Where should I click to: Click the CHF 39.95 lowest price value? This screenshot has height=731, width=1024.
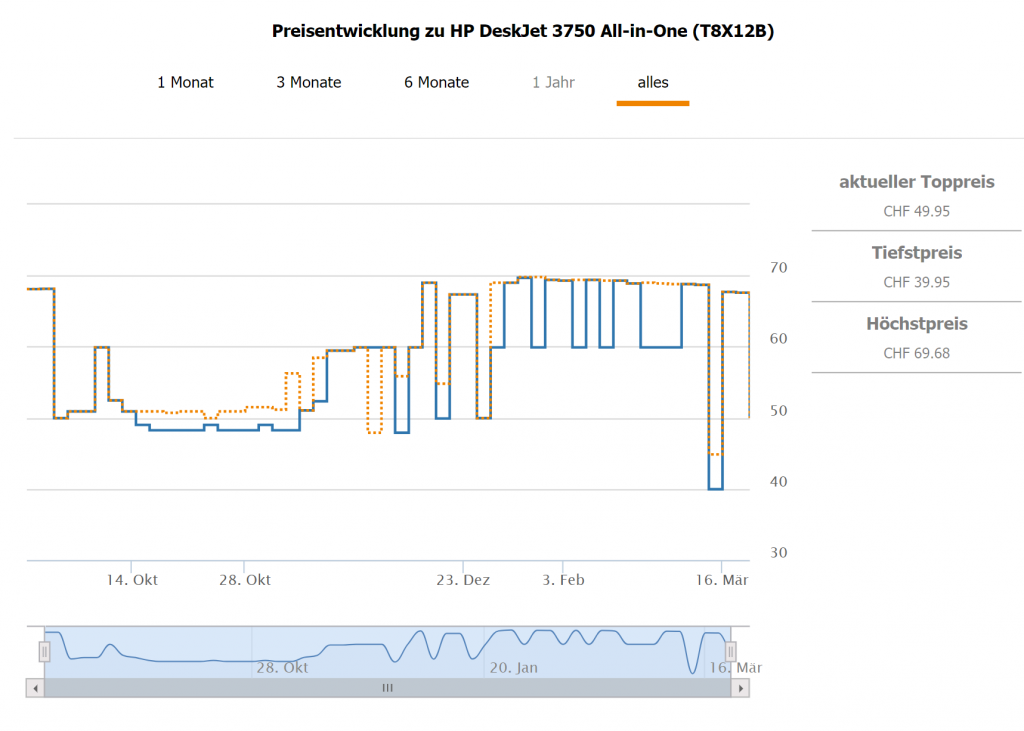coord(917,282)
